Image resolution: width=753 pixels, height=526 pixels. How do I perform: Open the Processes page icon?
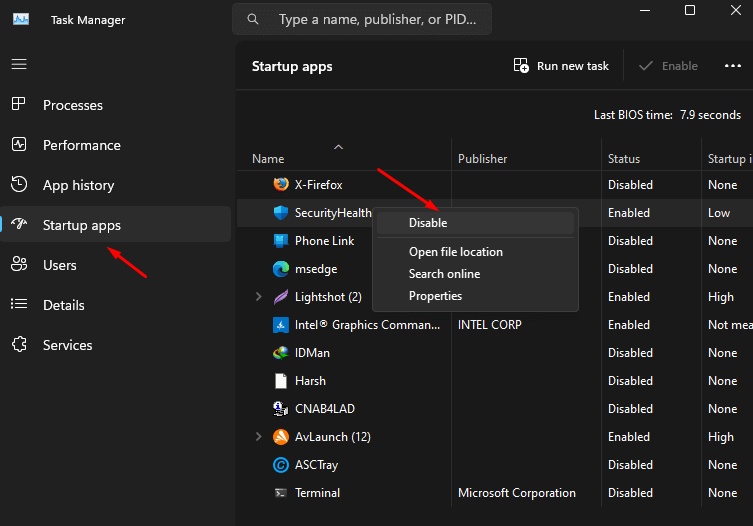tap(18, 105)
